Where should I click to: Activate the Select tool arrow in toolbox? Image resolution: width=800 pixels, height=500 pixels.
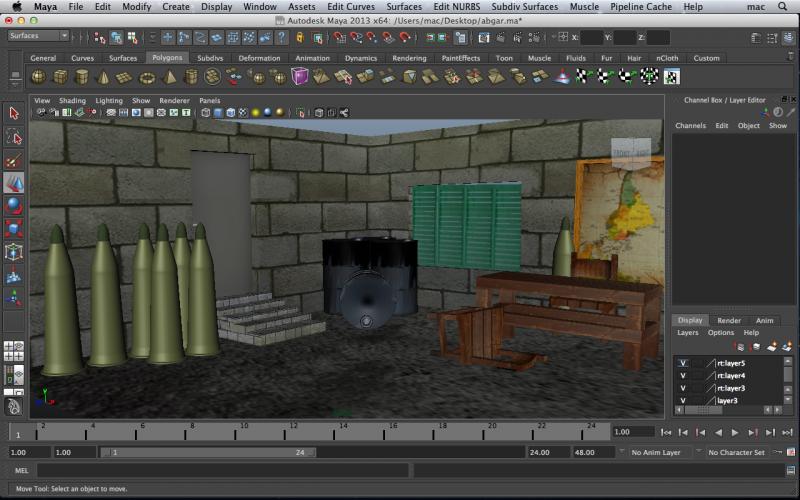(14, 113)
